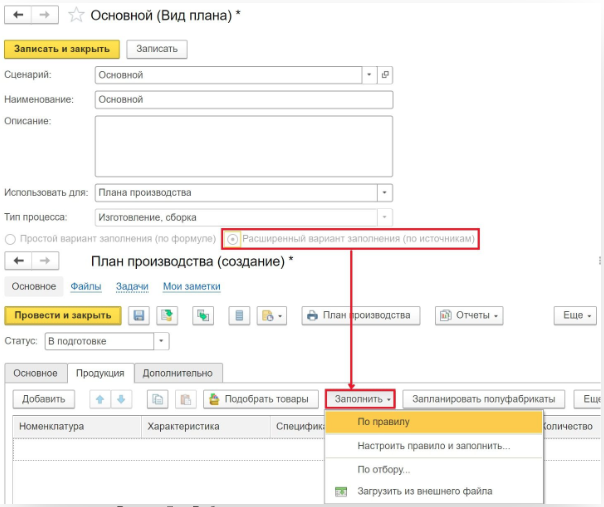Expand the Сценарий dropdown arrow
Viewport: 604px width, 507px height.
pyautogui.click(x=369, y=75)
